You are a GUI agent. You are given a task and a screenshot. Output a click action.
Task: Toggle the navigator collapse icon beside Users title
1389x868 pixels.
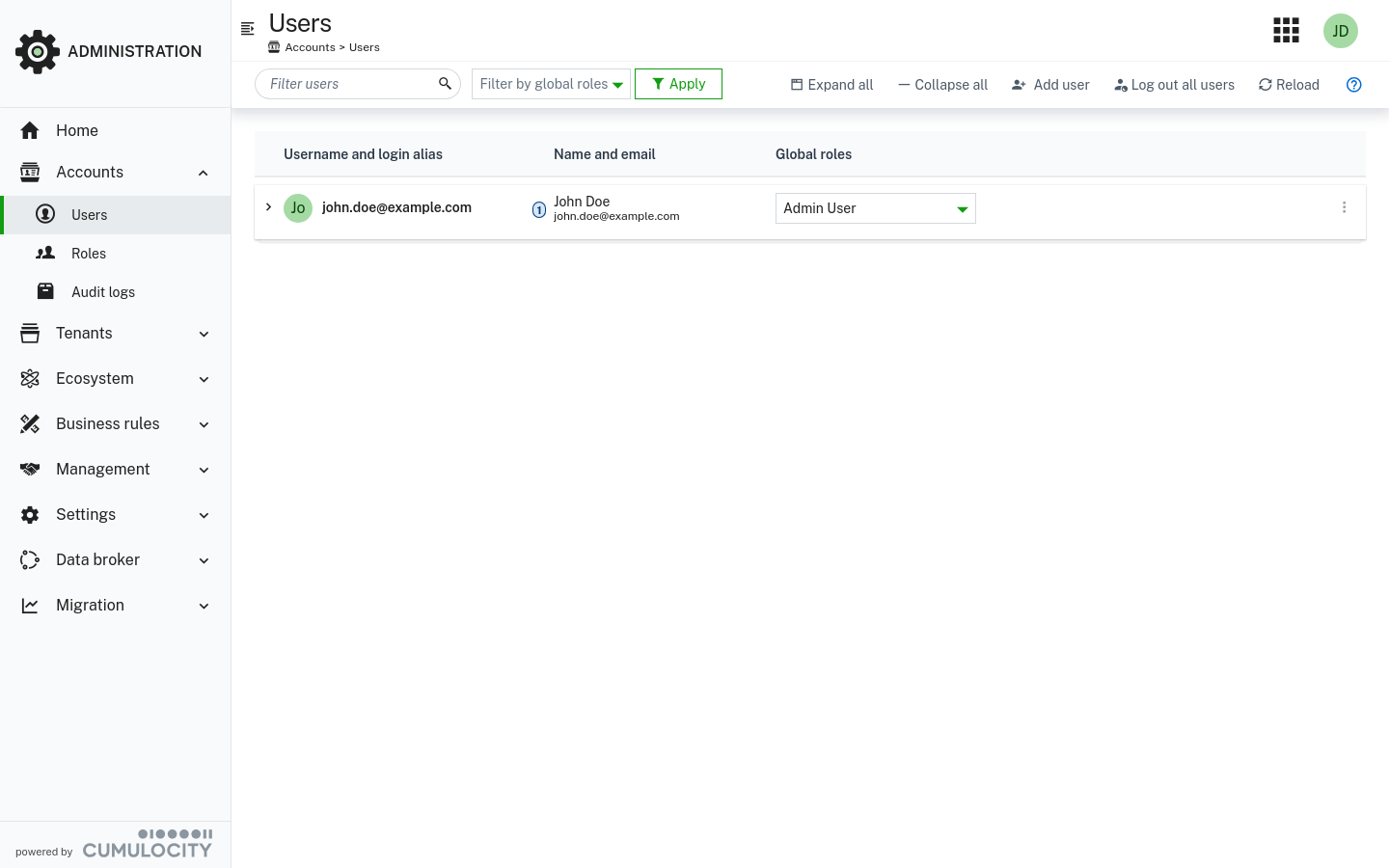248,28
